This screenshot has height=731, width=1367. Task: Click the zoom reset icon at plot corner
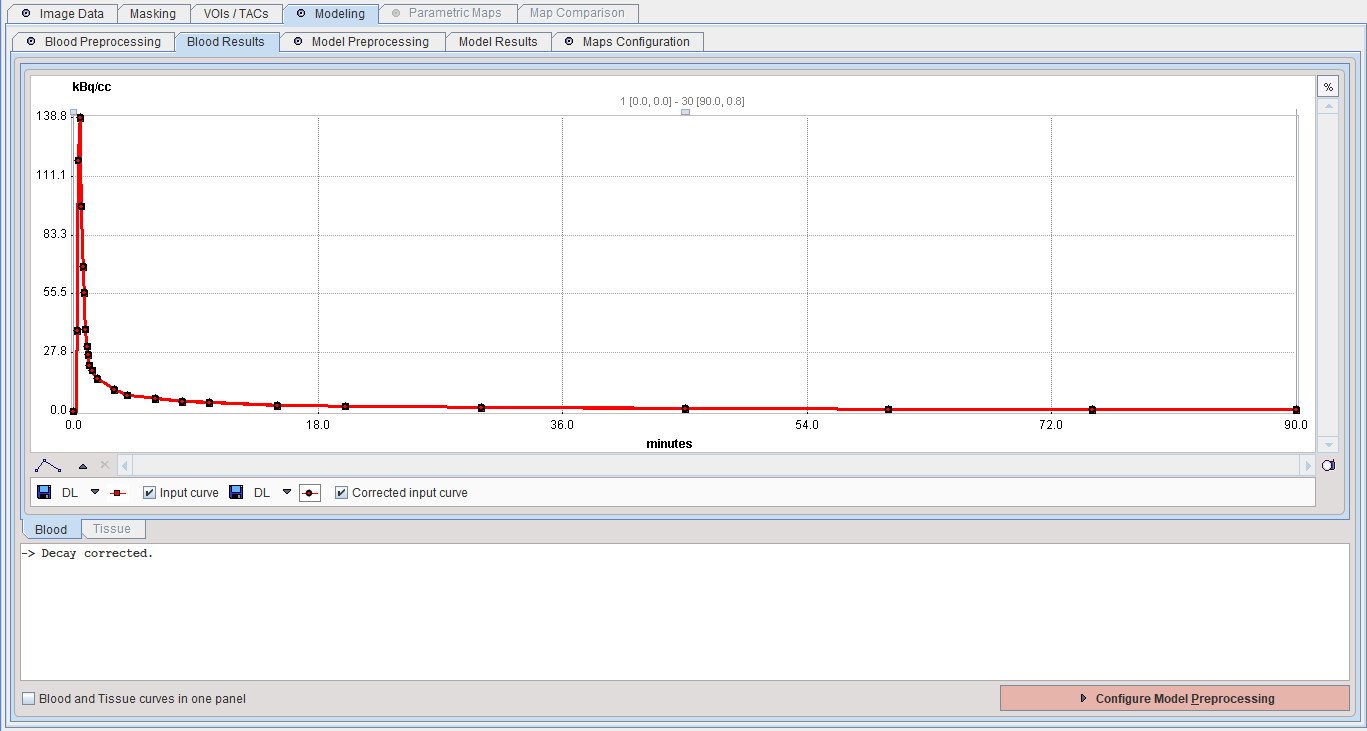(1328, 466)
